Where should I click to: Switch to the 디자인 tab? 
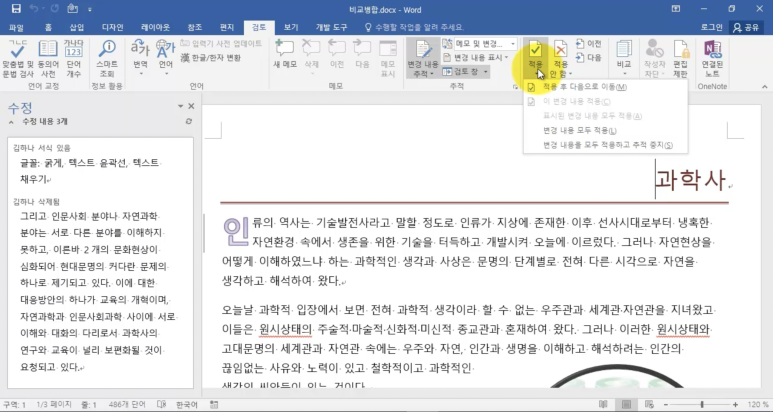point(112,27)
